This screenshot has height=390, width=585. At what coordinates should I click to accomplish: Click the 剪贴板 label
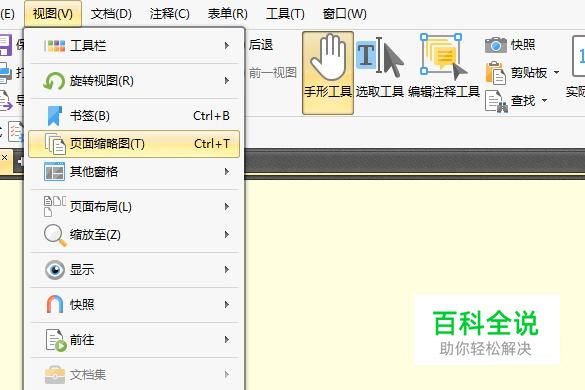pos(529,72)
